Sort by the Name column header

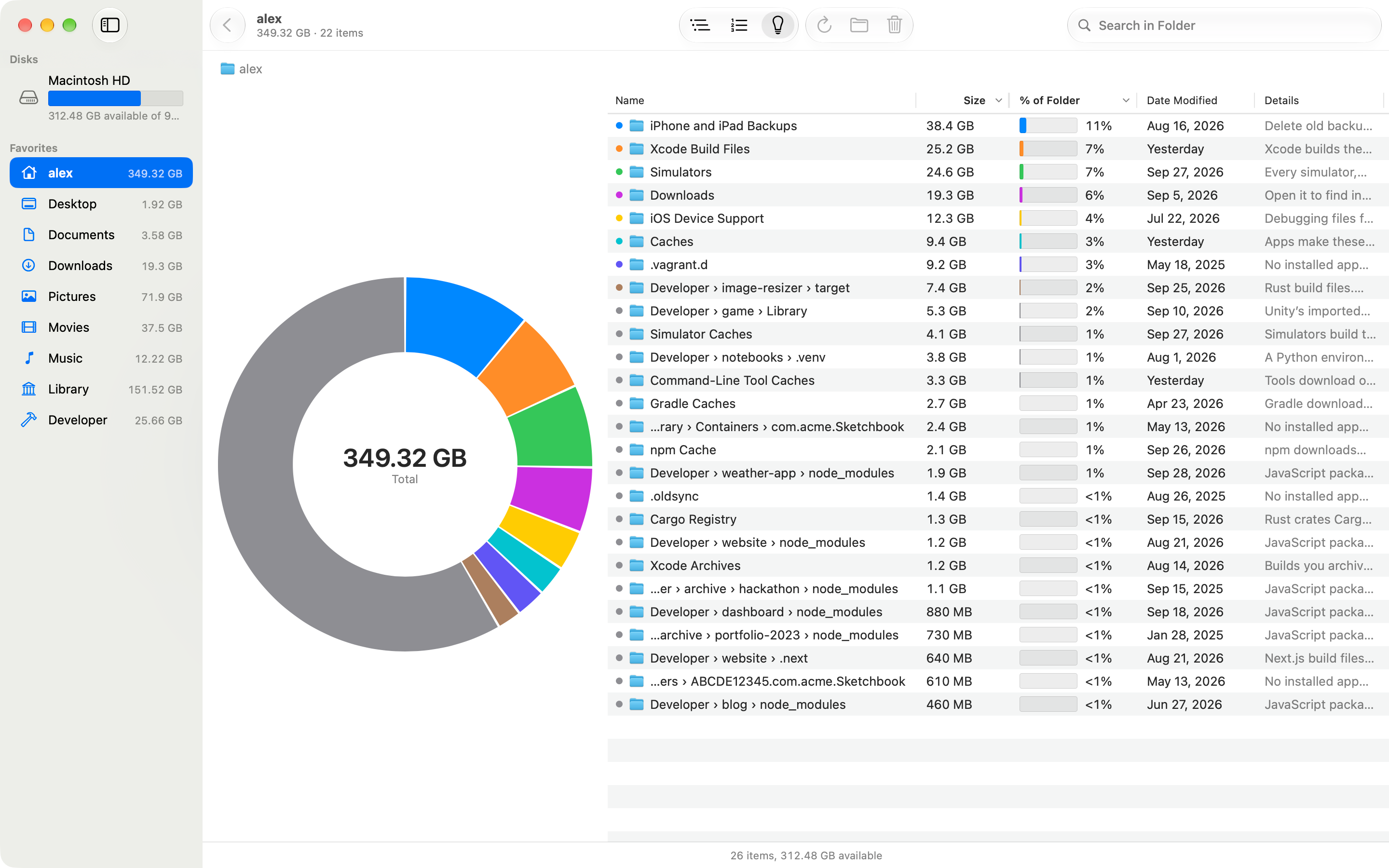click(x=761, y=100)
